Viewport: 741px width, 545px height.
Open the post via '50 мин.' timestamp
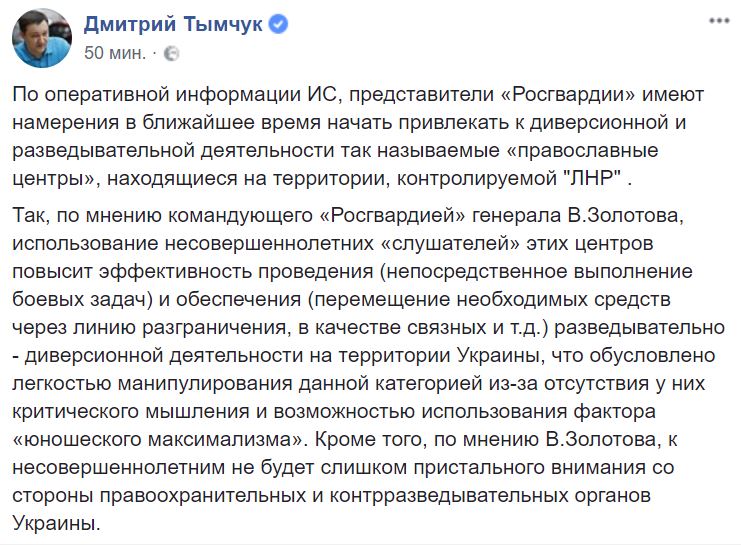pos(115,53)
